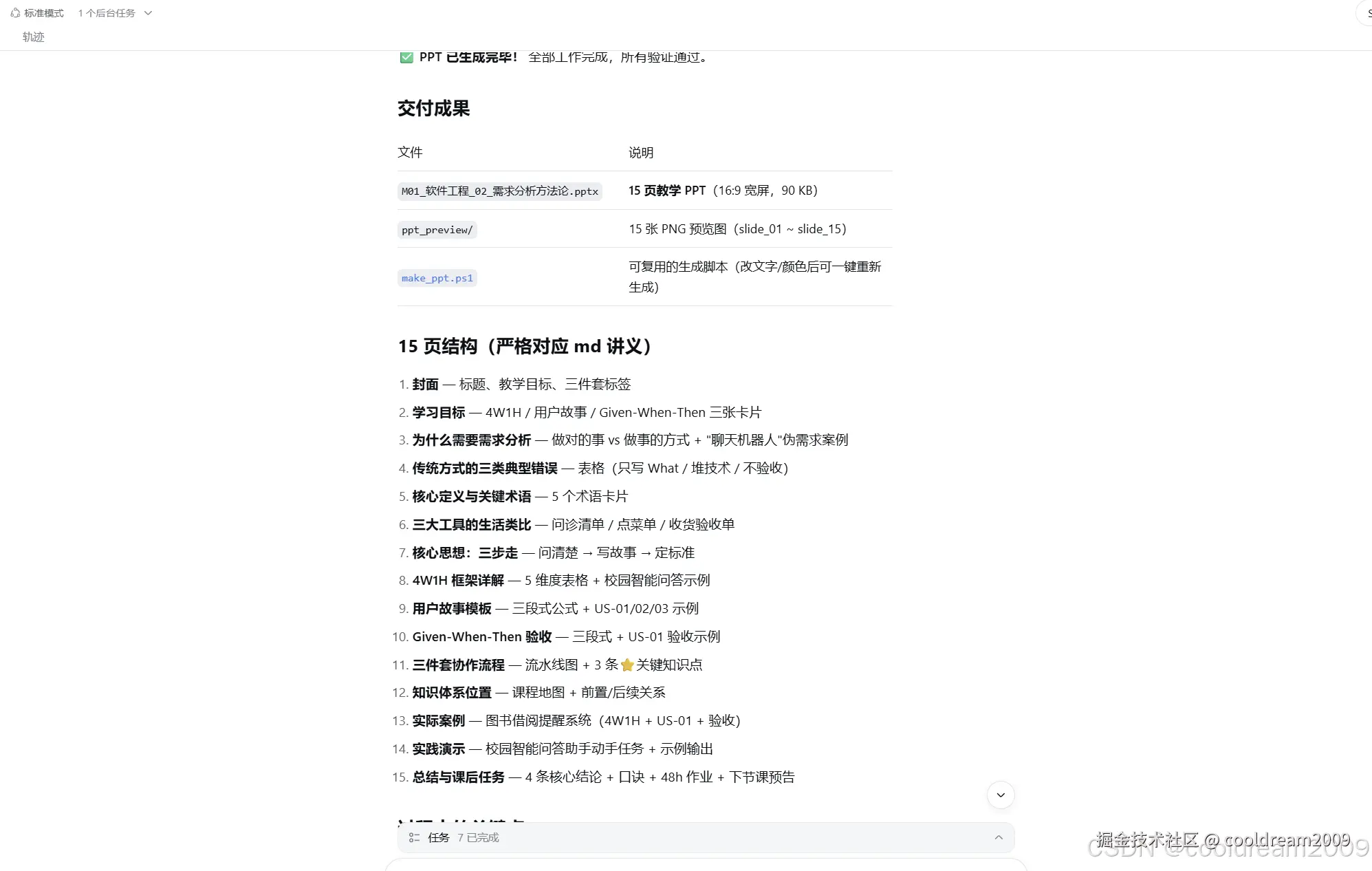Open the 轨迹 tab
Screen dimensions: 1372x871
pos(33,37)
